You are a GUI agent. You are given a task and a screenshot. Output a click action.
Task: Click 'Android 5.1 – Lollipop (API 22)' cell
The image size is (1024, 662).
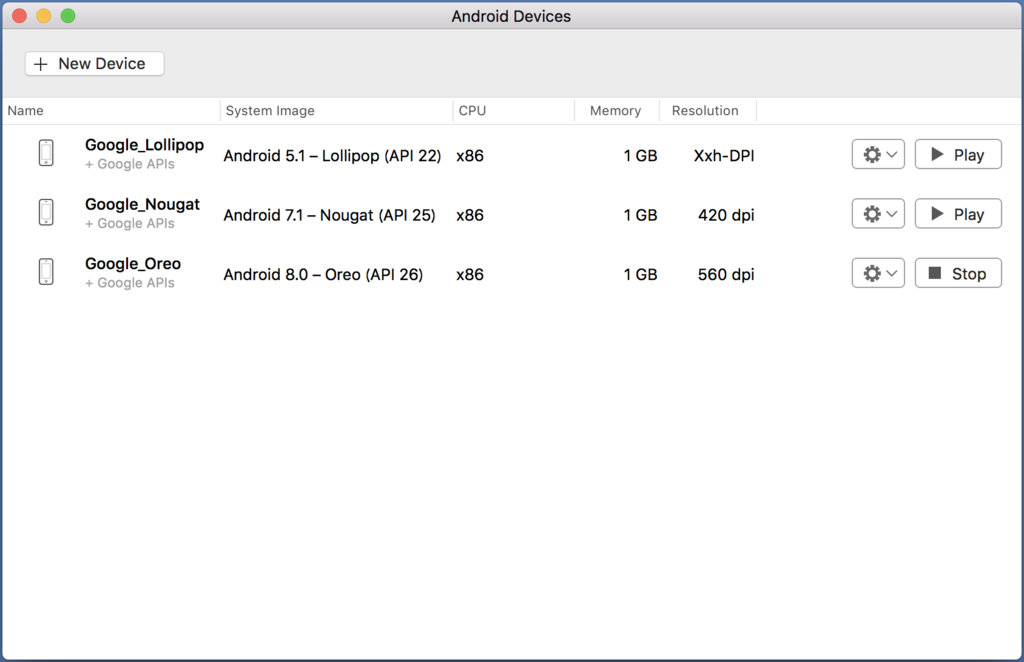click(x=332, y=156)
